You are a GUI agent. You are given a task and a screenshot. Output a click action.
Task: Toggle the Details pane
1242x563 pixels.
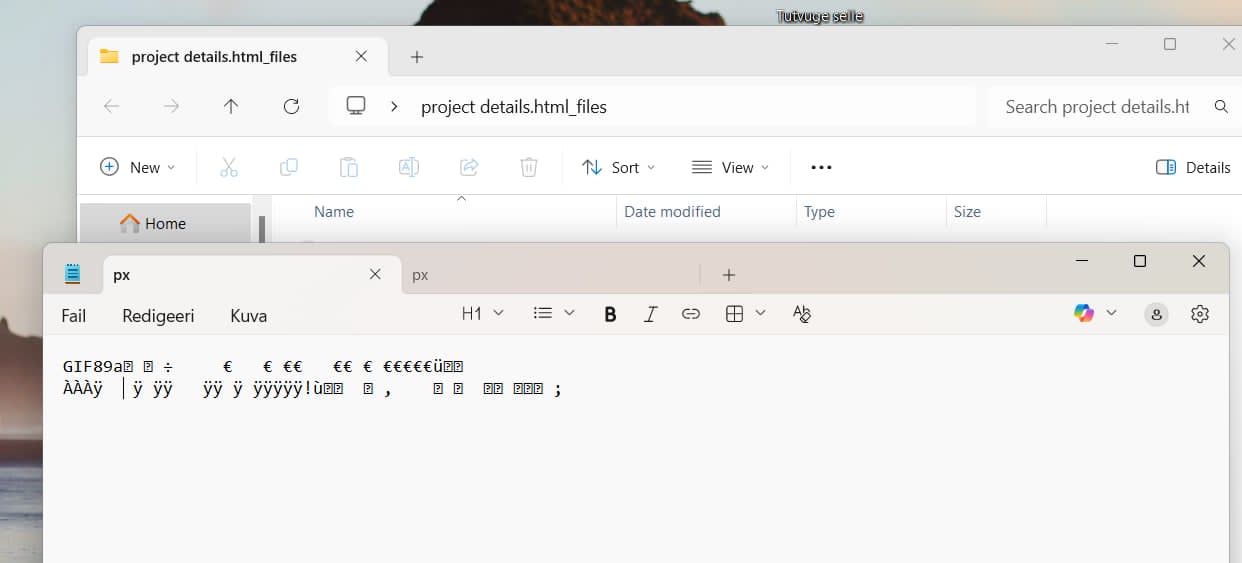point(1193,168)
